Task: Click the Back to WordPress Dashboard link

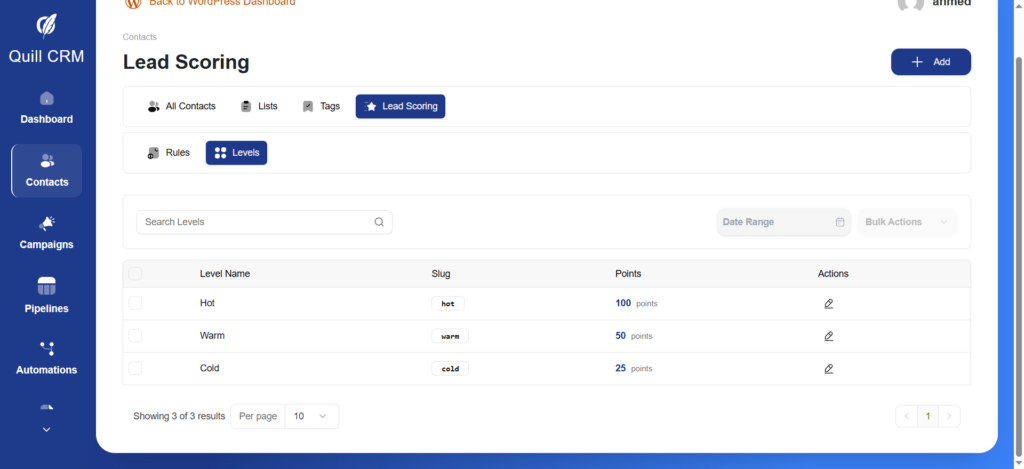Action: coord(221,3)
